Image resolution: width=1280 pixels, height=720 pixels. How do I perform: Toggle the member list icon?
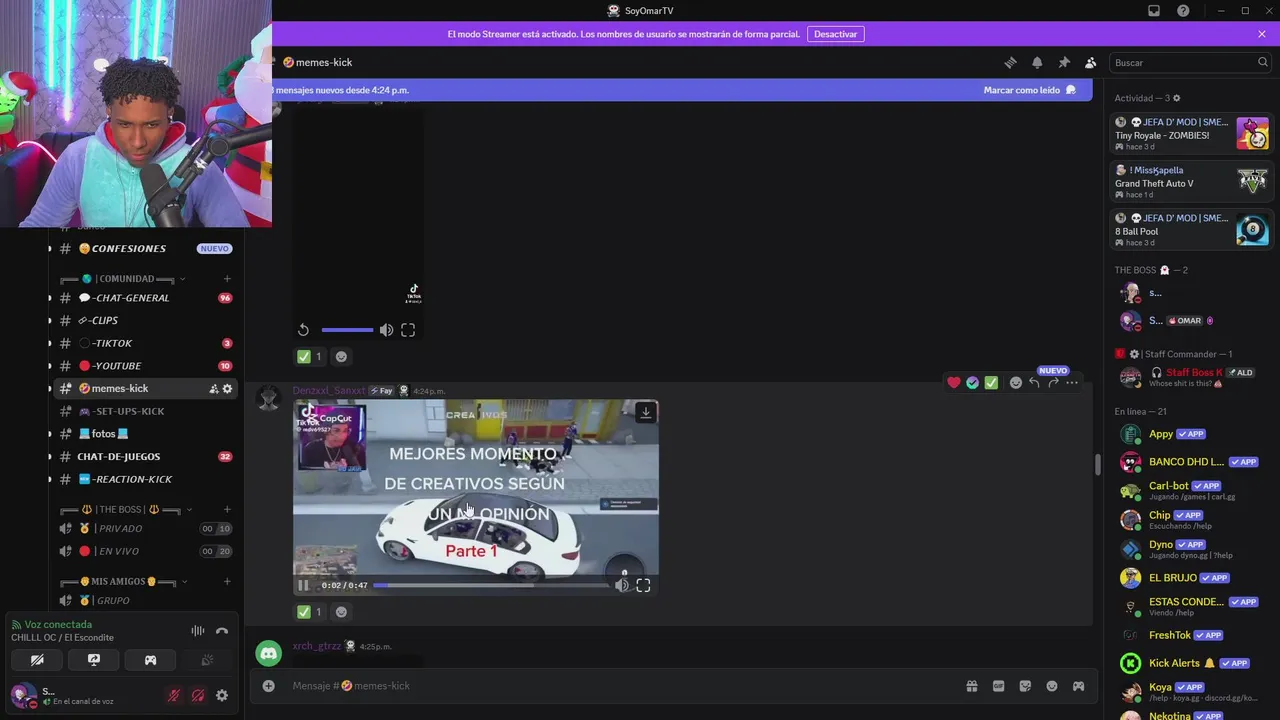(1091, 62)
